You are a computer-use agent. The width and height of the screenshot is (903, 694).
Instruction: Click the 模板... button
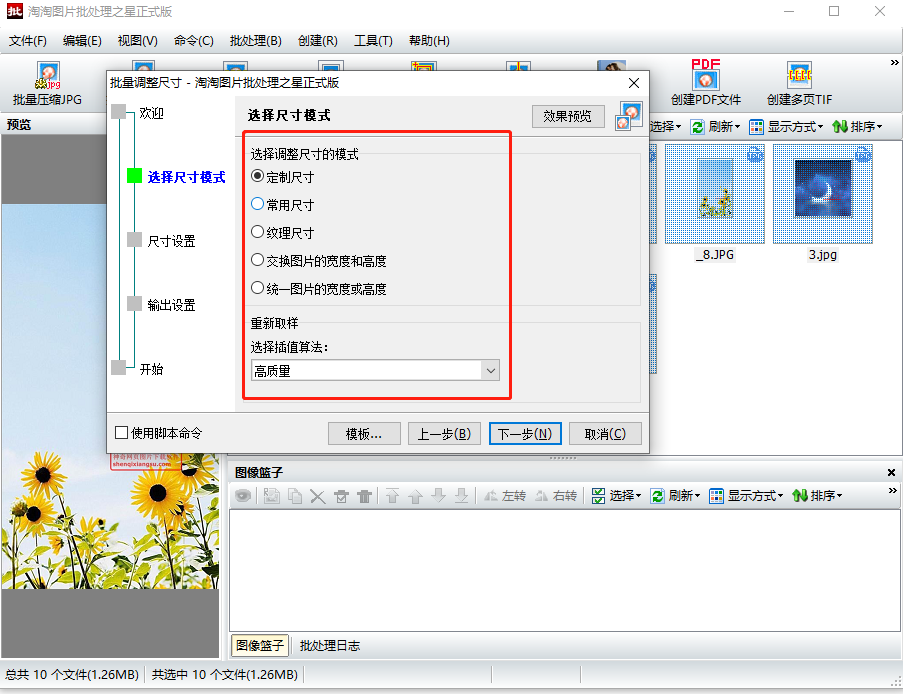click(364, 434)
